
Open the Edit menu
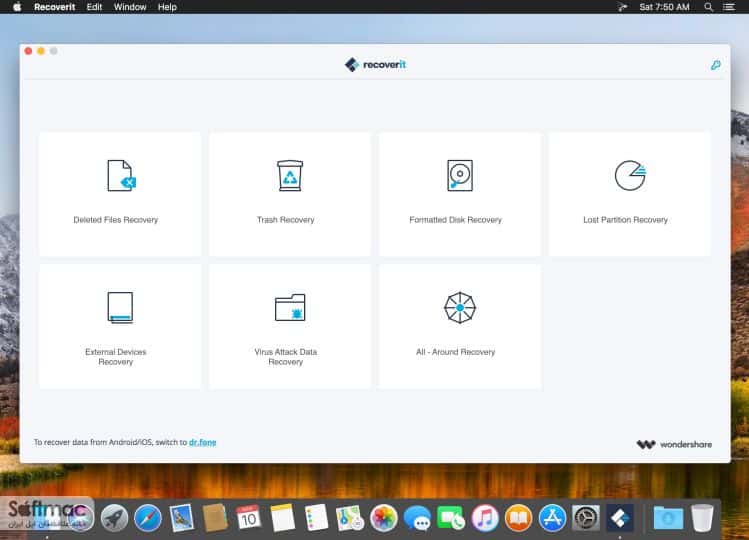[94, 7]
